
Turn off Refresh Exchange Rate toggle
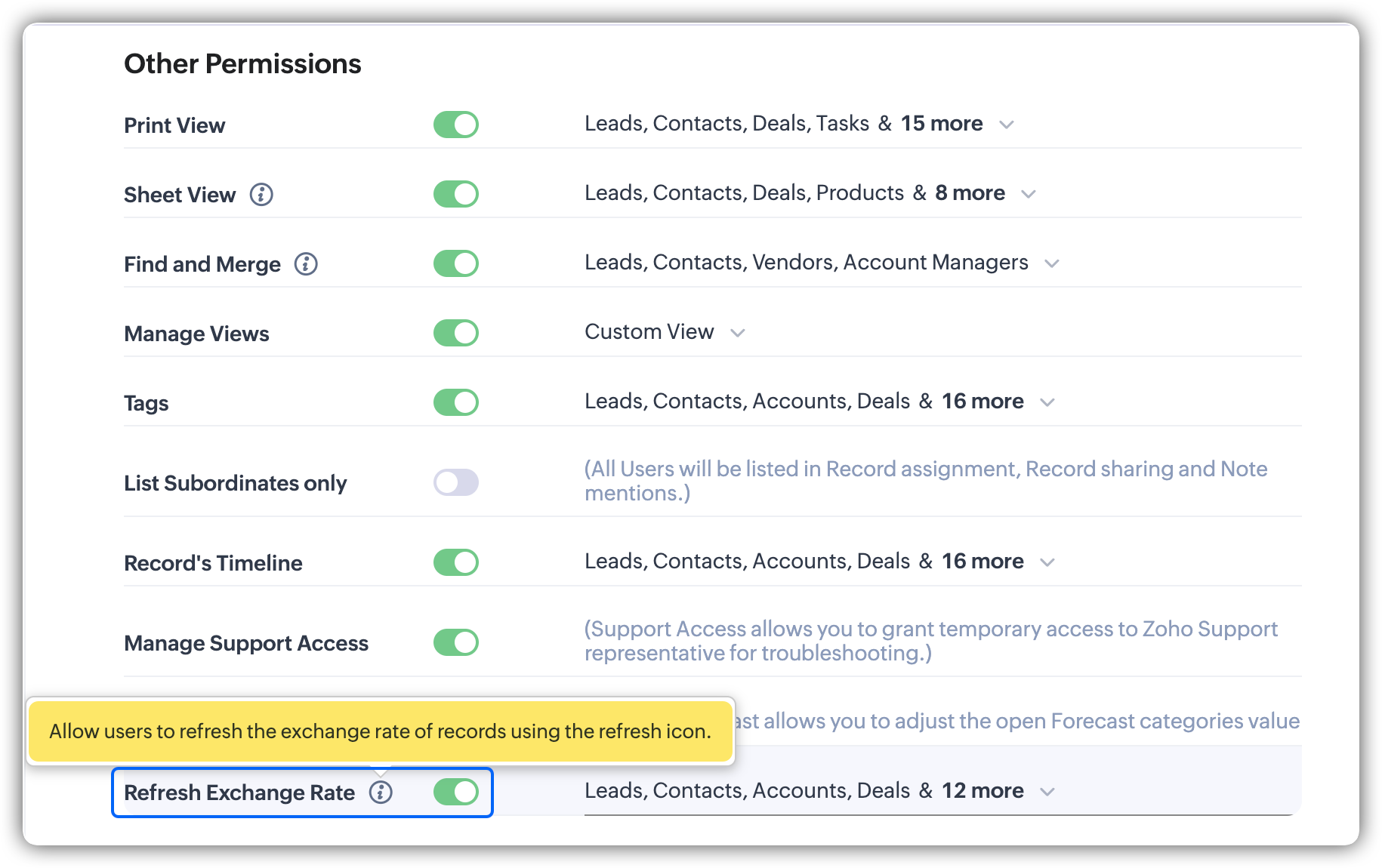point(456,792)
